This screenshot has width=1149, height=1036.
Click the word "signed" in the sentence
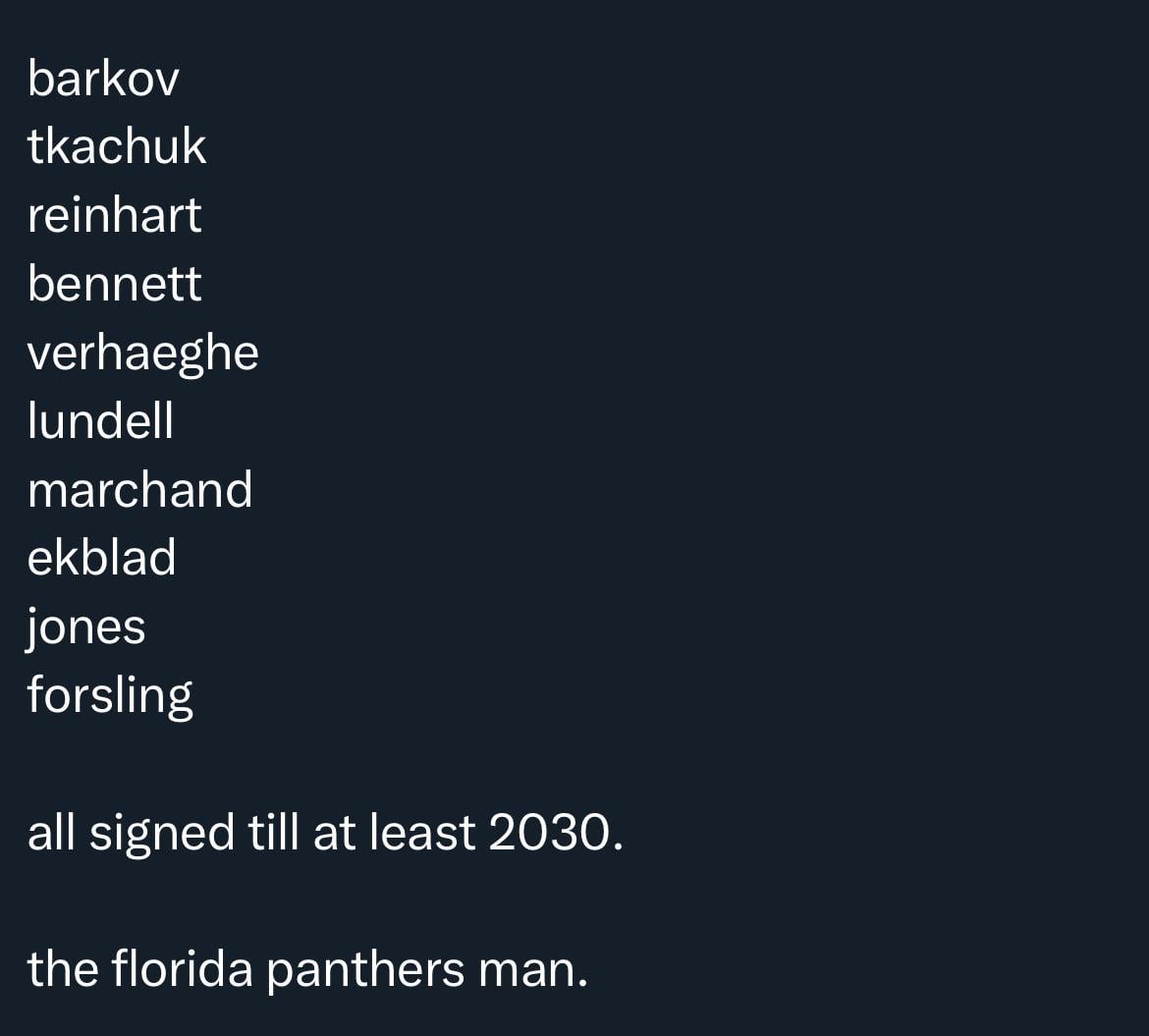tap(162, 835)
